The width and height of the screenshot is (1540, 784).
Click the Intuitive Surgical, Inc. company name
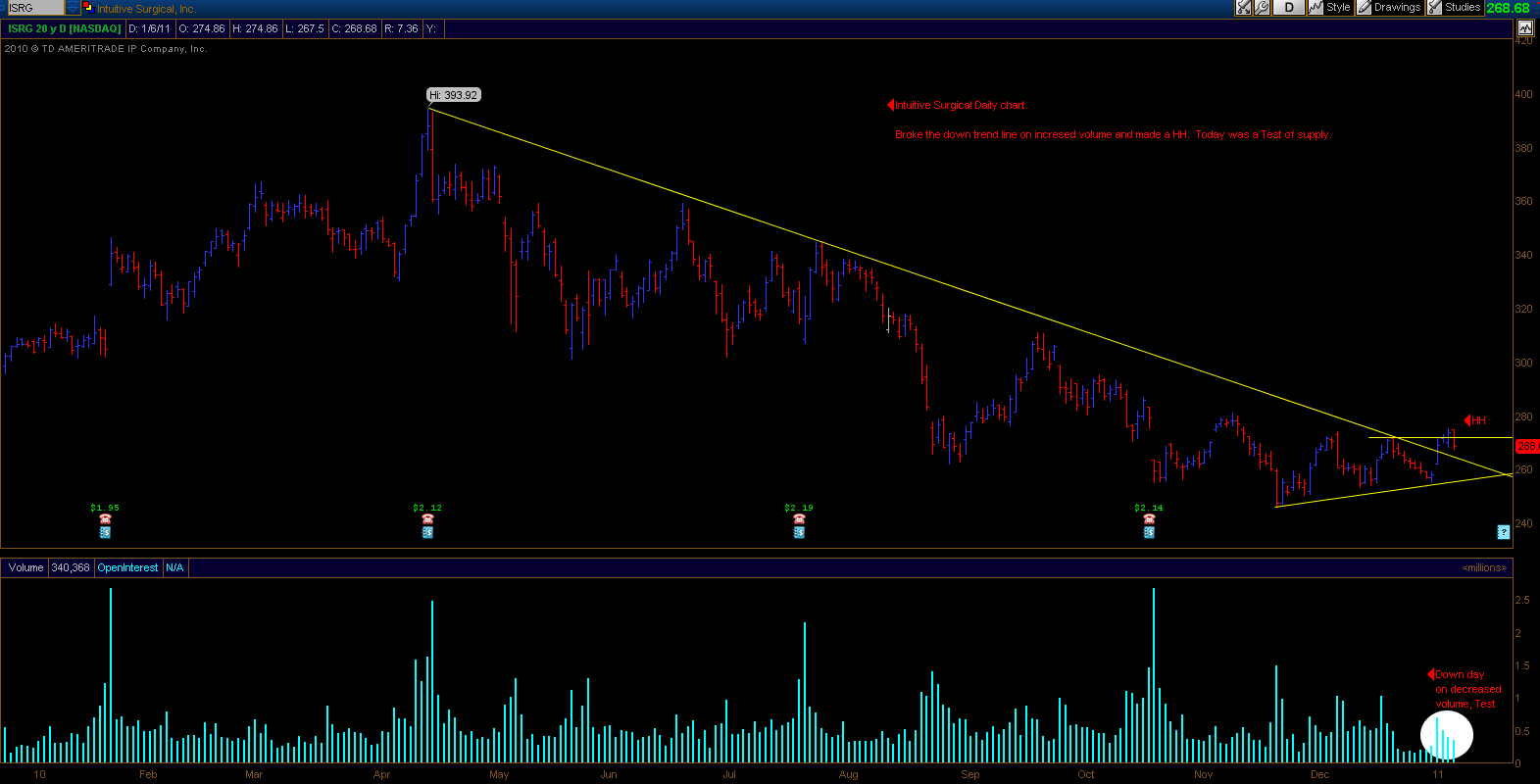tap(146, 9)
